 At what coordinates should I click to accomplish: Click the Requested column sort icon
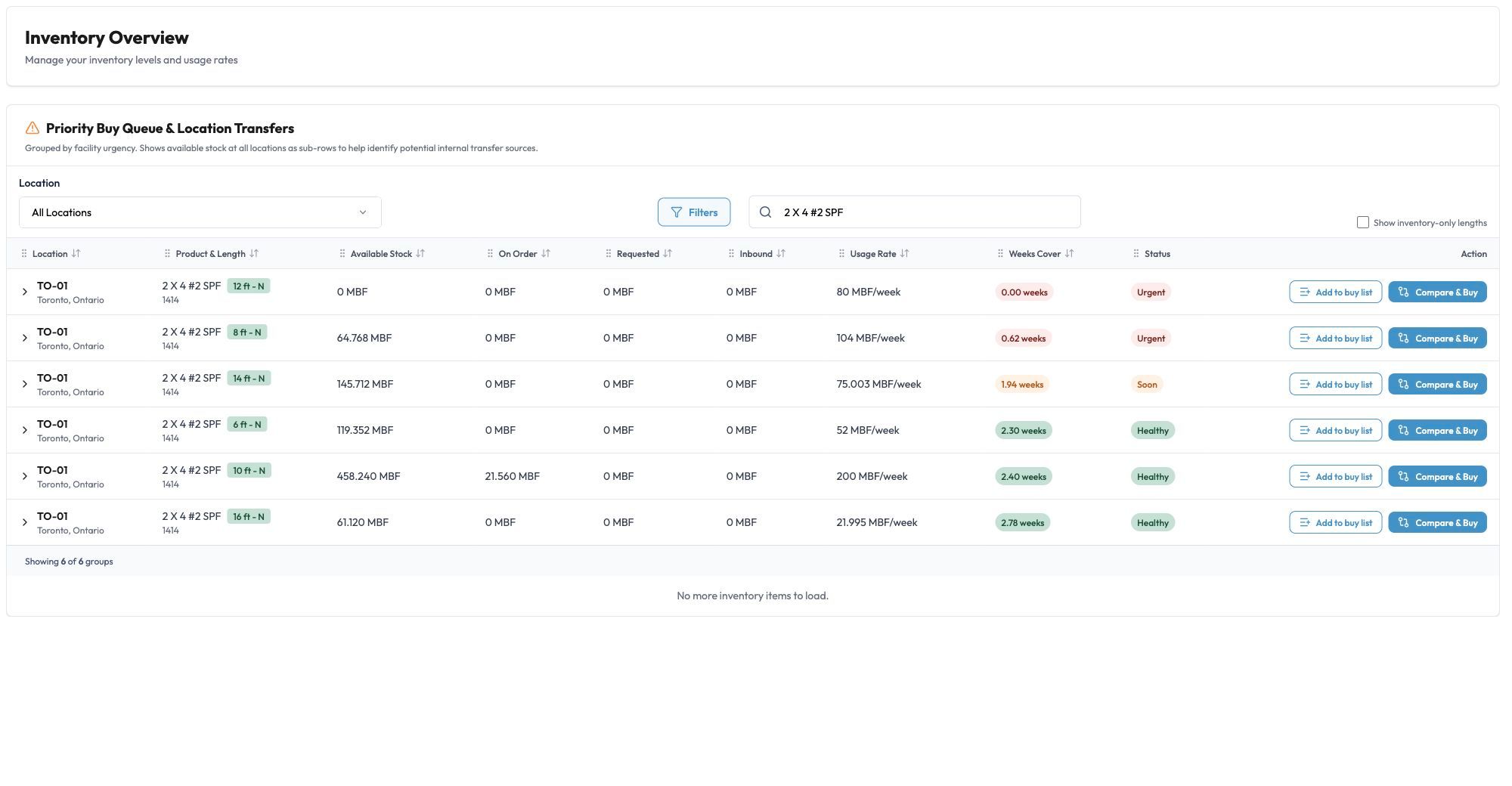point(668,254)
